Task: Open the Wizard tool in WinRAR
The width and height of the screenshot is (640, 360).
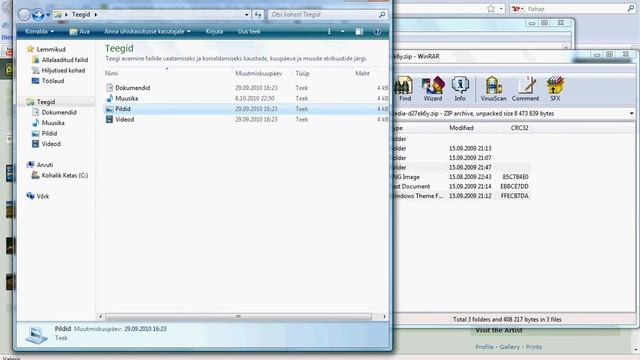Action: pos(433,89)
